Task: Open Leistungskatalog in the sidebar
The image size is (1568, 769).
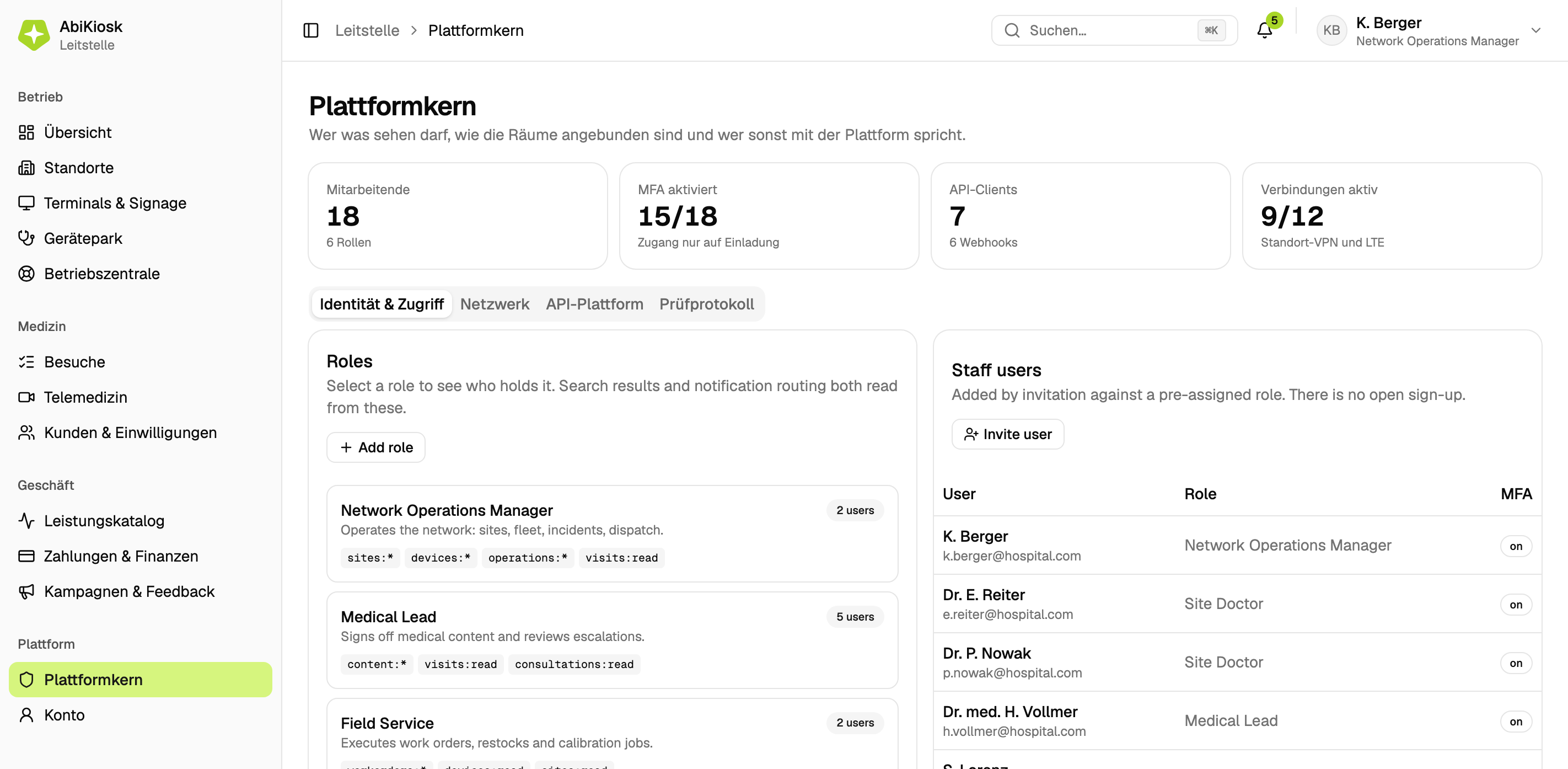Action: pos(141,521)
